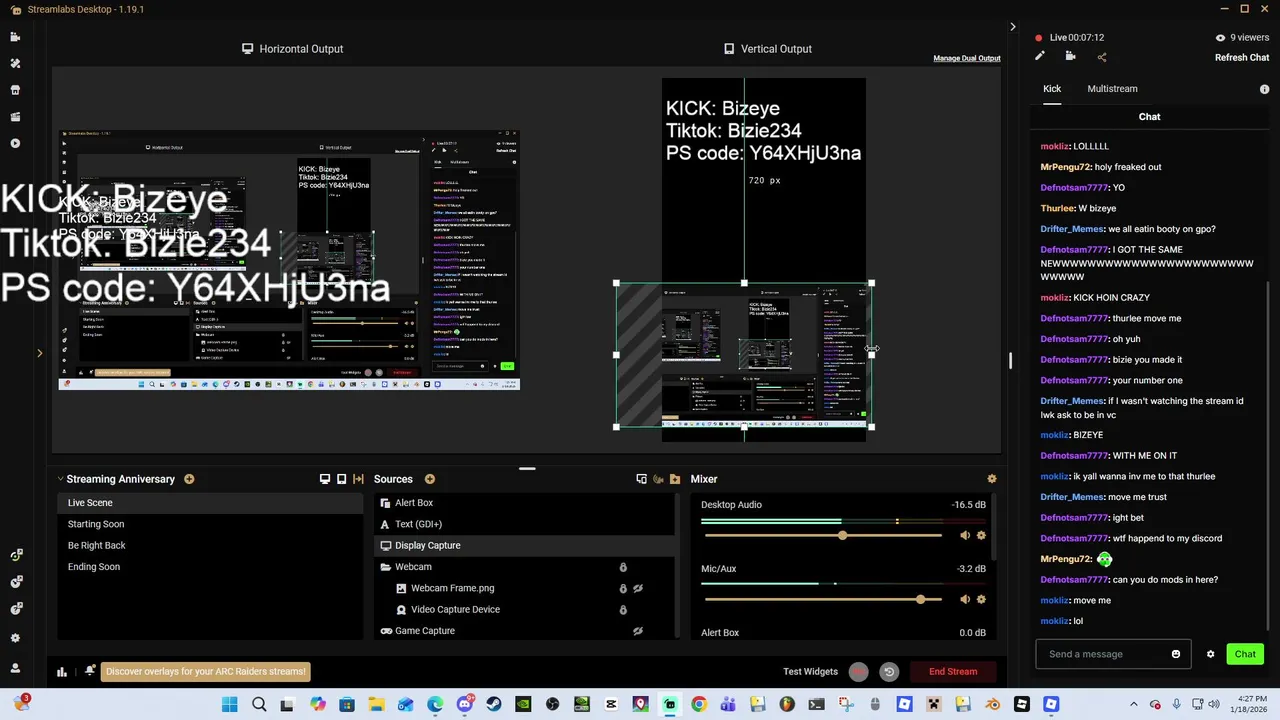Collapse the Webcam folder in Sources
The width and height of the screenshot is (1280, 720).
[386, 567]
